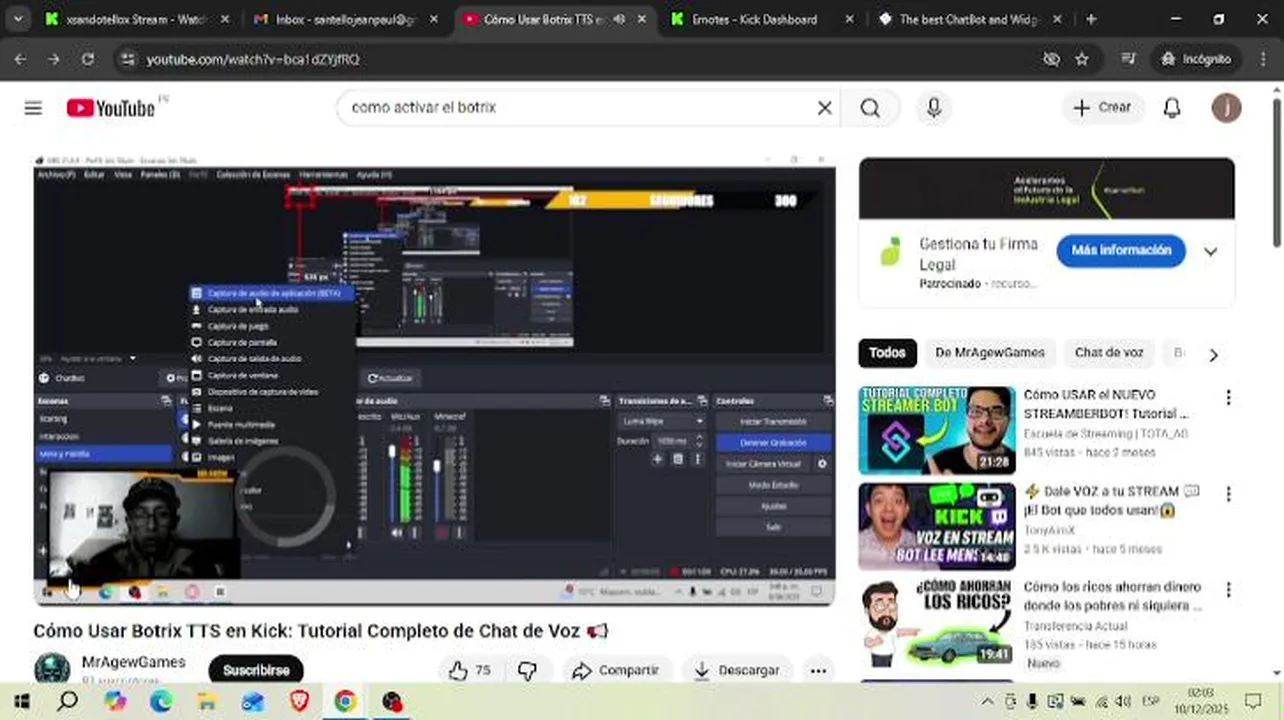Open options for the ricos ahorran video
The height and width of the screenshot is (720, 1284).
click(x=1228, y=590)
